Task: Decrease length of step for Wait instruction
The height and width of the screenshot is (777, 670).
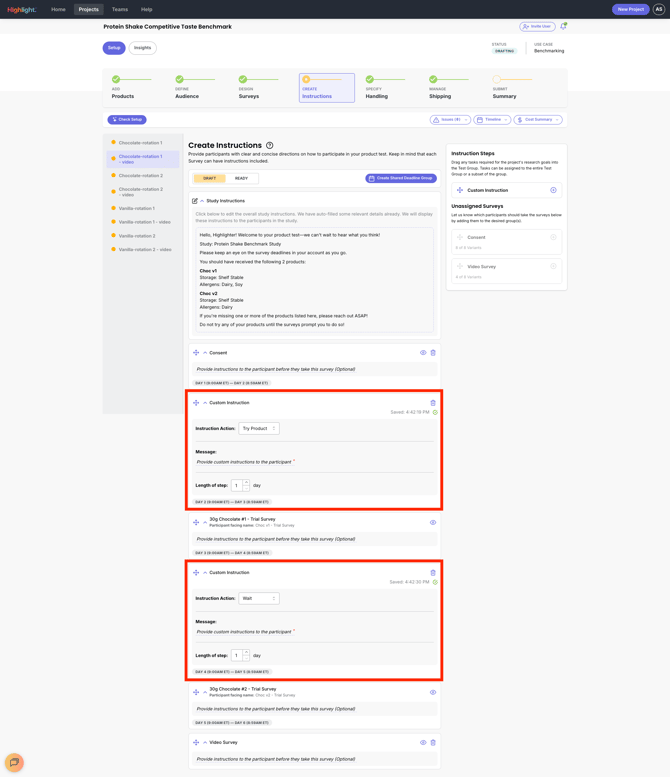Action: pyautogui.click(x=246, y=658)
